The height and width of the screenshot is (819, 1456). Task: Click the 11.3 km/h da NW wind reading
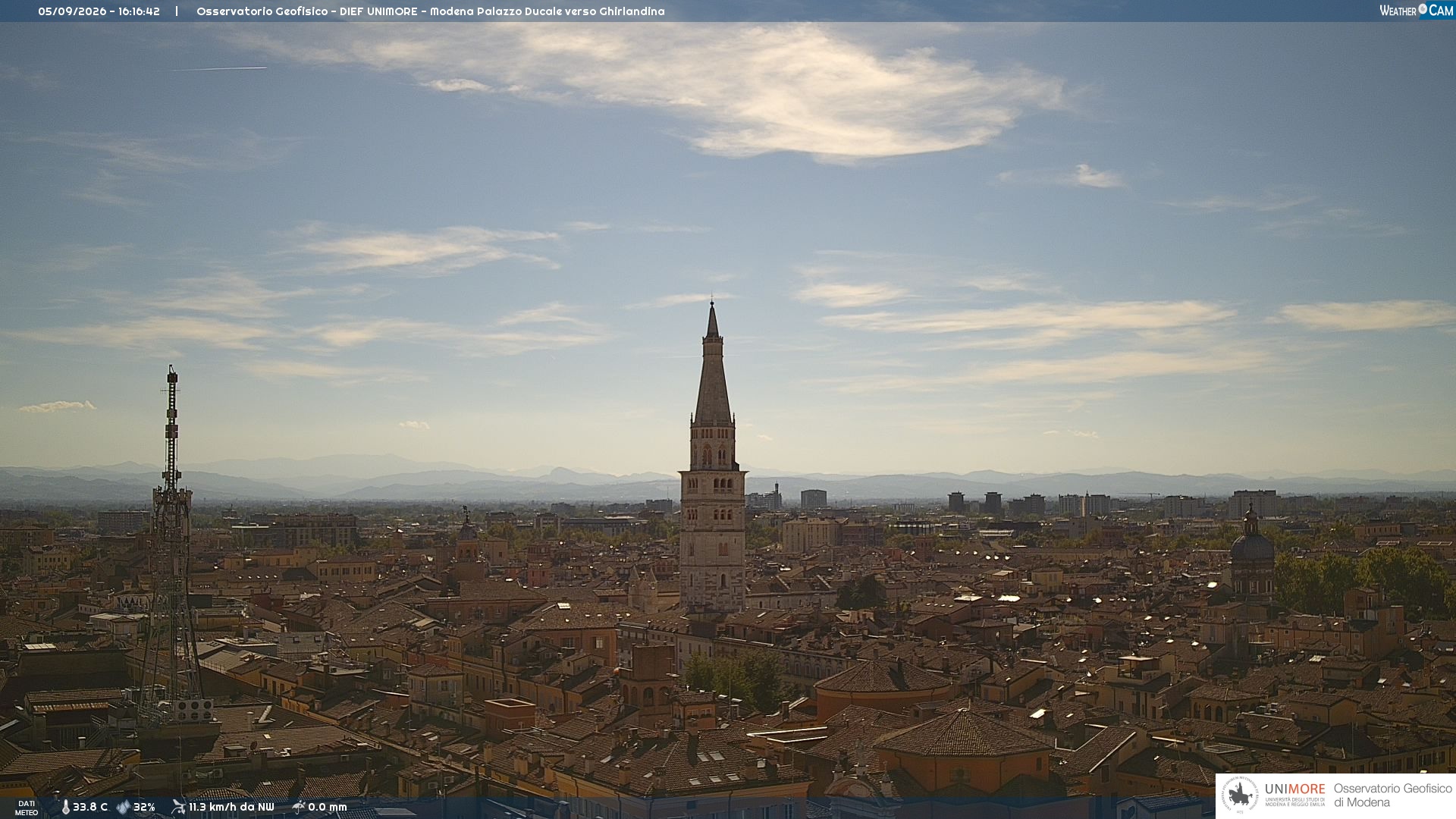click(231, 807)
